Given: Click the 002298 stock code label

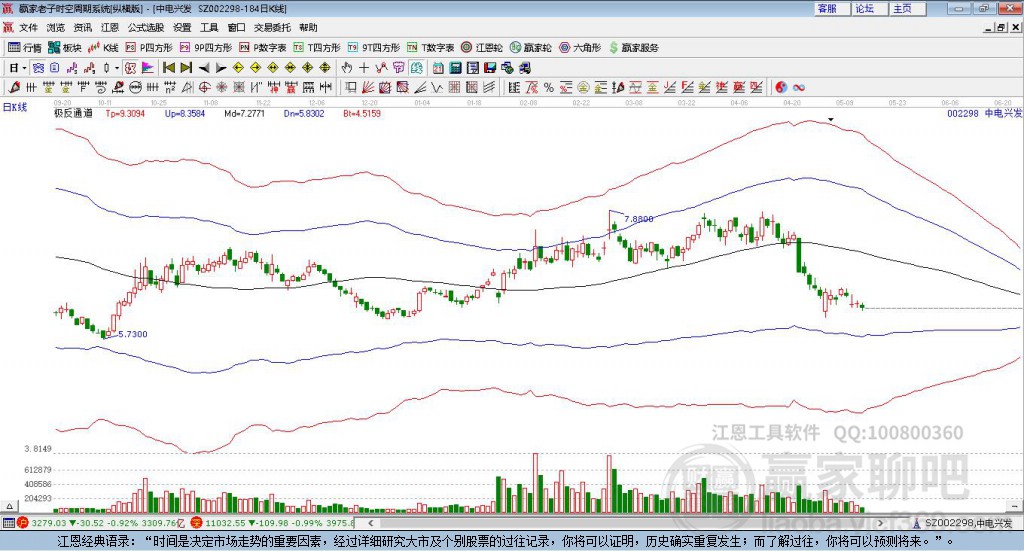Looking at the screenshot, I should 963,114.
